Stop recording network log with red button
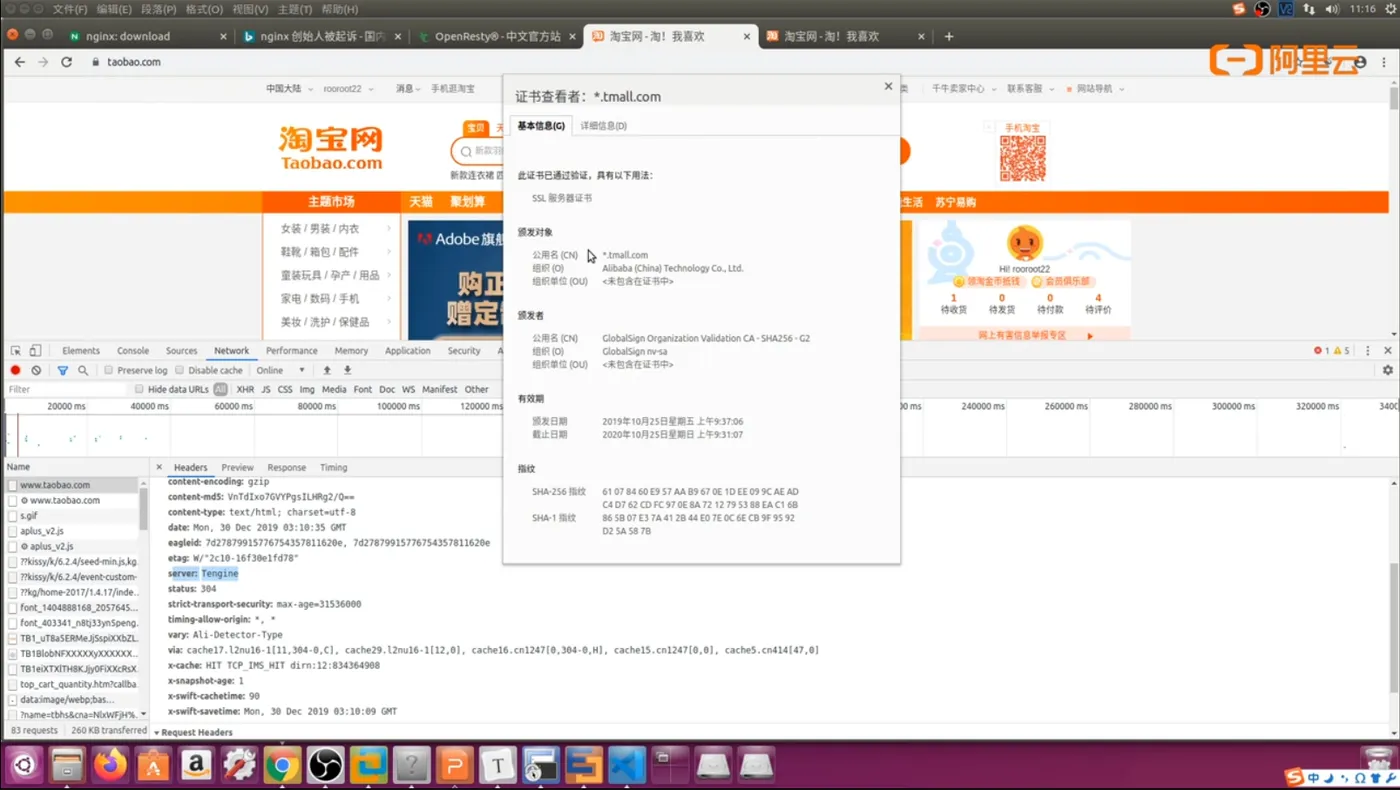 point(15,370)
